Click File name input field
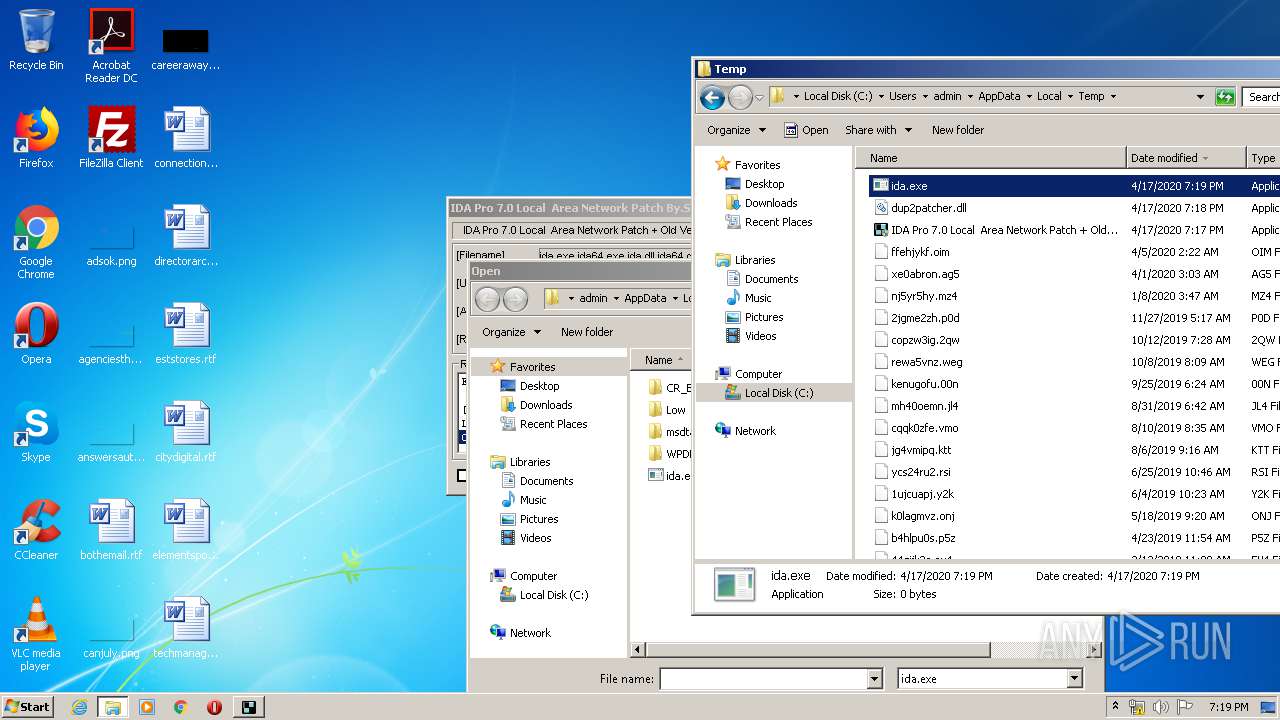This screenshot has height=720, width=1280. coord(764,679)
